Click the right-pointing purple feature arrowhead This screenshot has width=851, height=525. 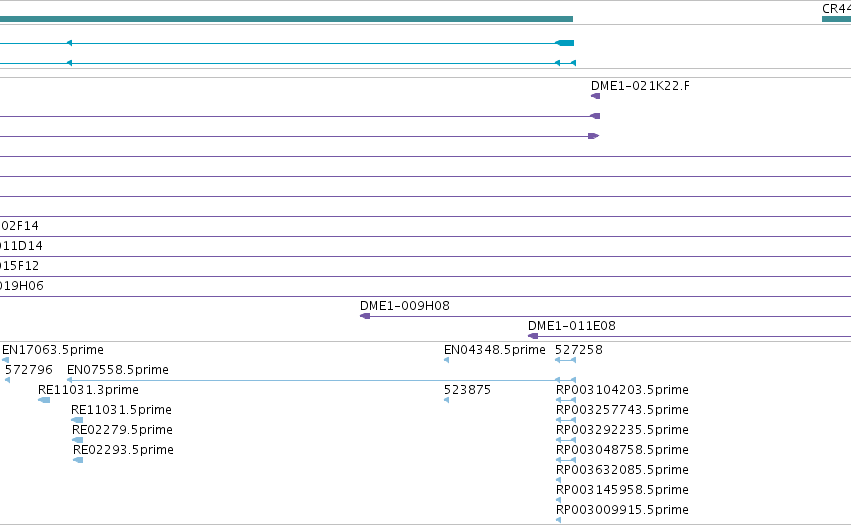click(594, 136)
